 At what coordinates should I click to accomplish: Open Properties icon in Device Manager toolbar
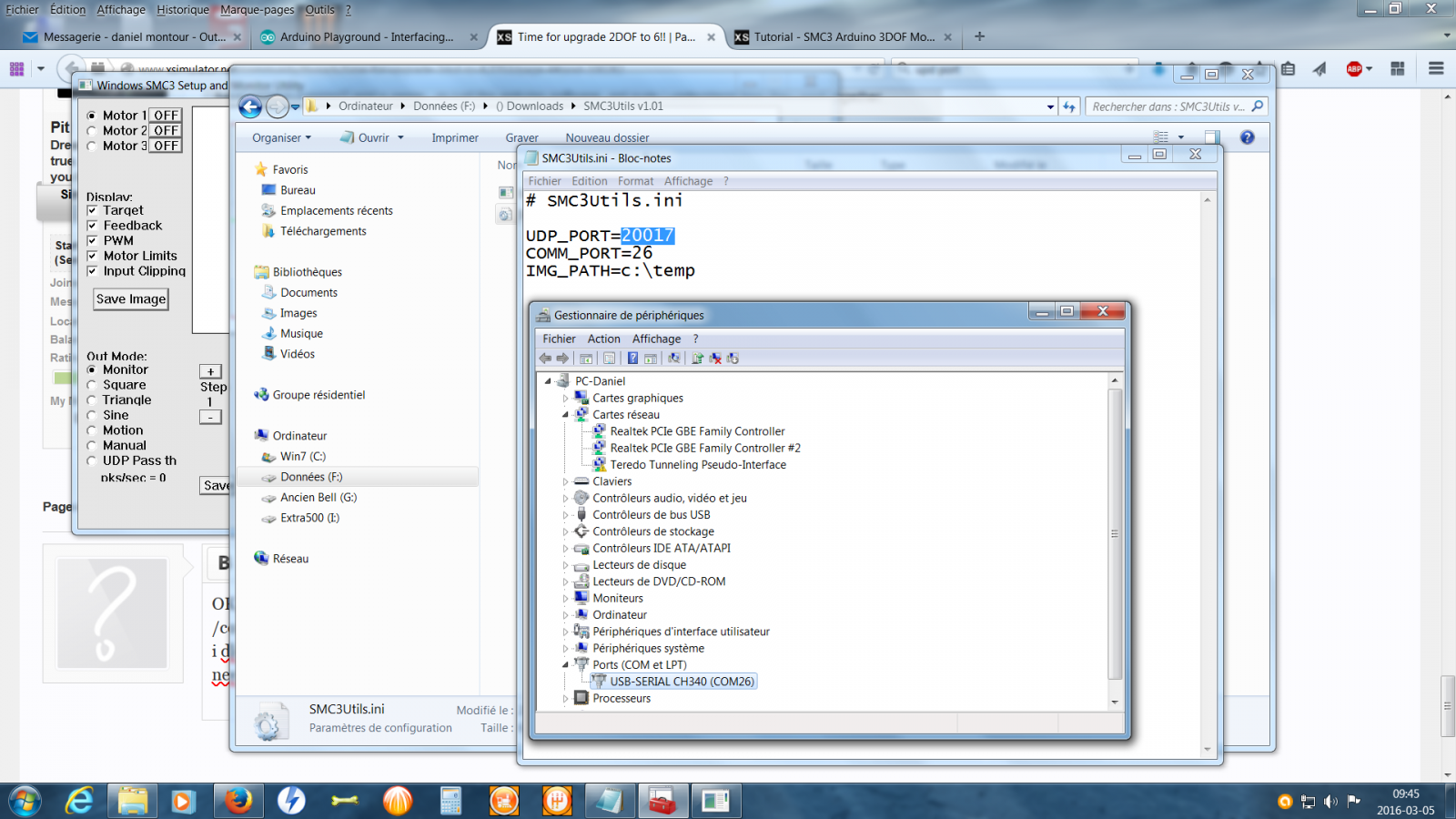click(x=609, y=359)
